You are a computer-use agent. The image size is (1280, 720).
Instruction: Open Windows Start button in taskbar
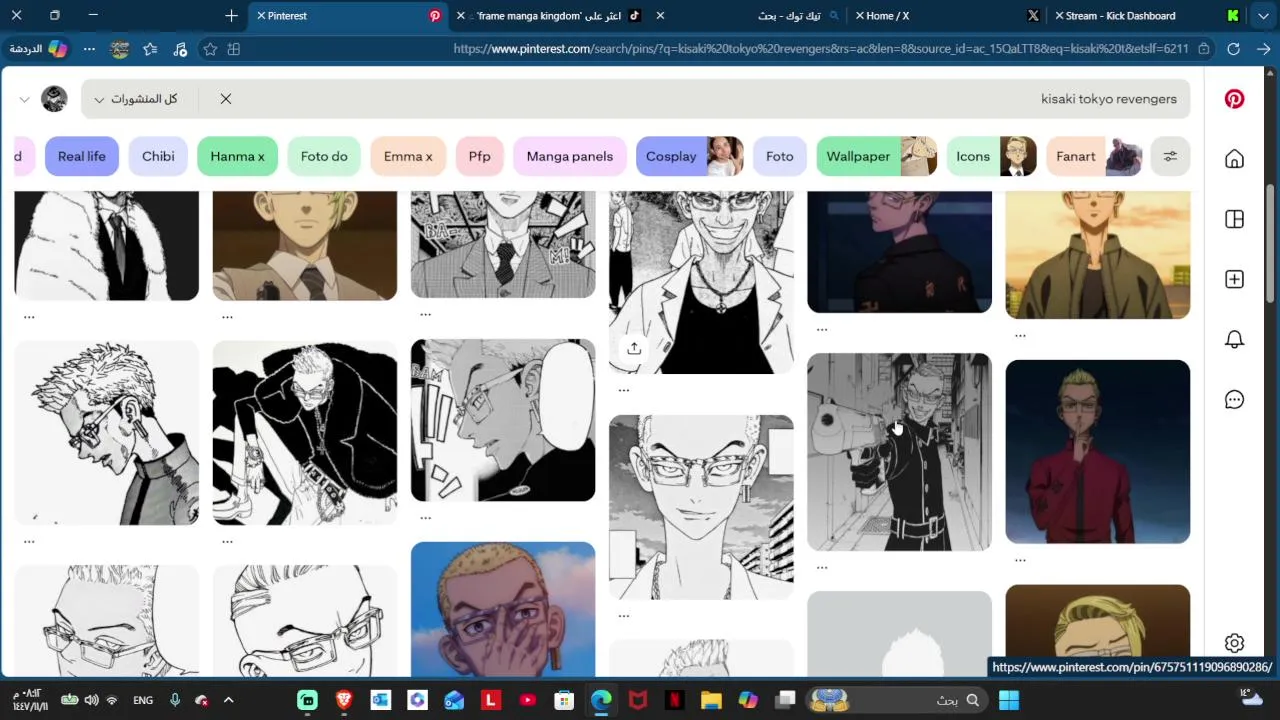pyautogui.click(x=1009, y=700)
